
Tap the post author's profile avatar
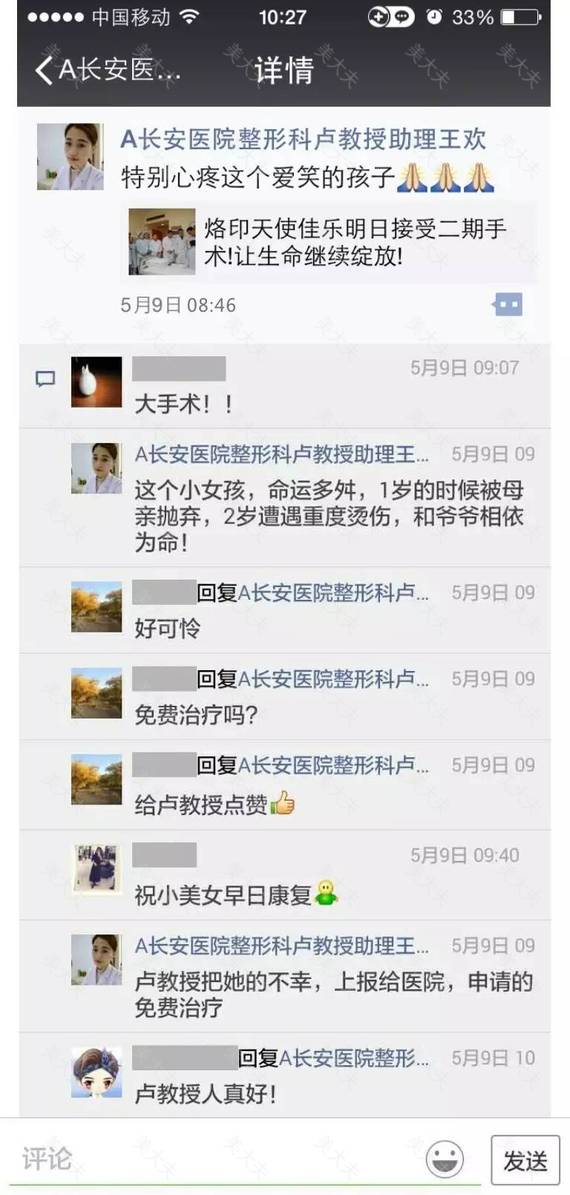tap(70, 157)
